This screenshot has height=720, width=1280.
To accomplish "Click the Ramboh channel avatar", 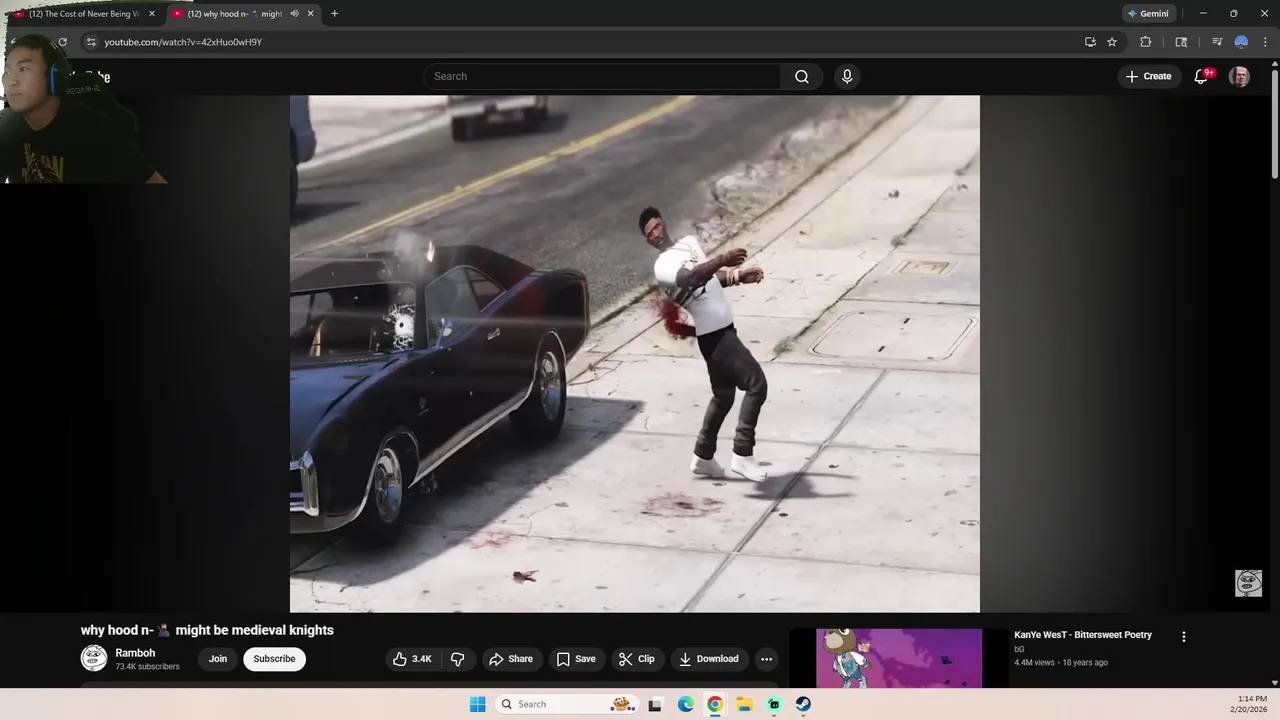I will [94, 658].
